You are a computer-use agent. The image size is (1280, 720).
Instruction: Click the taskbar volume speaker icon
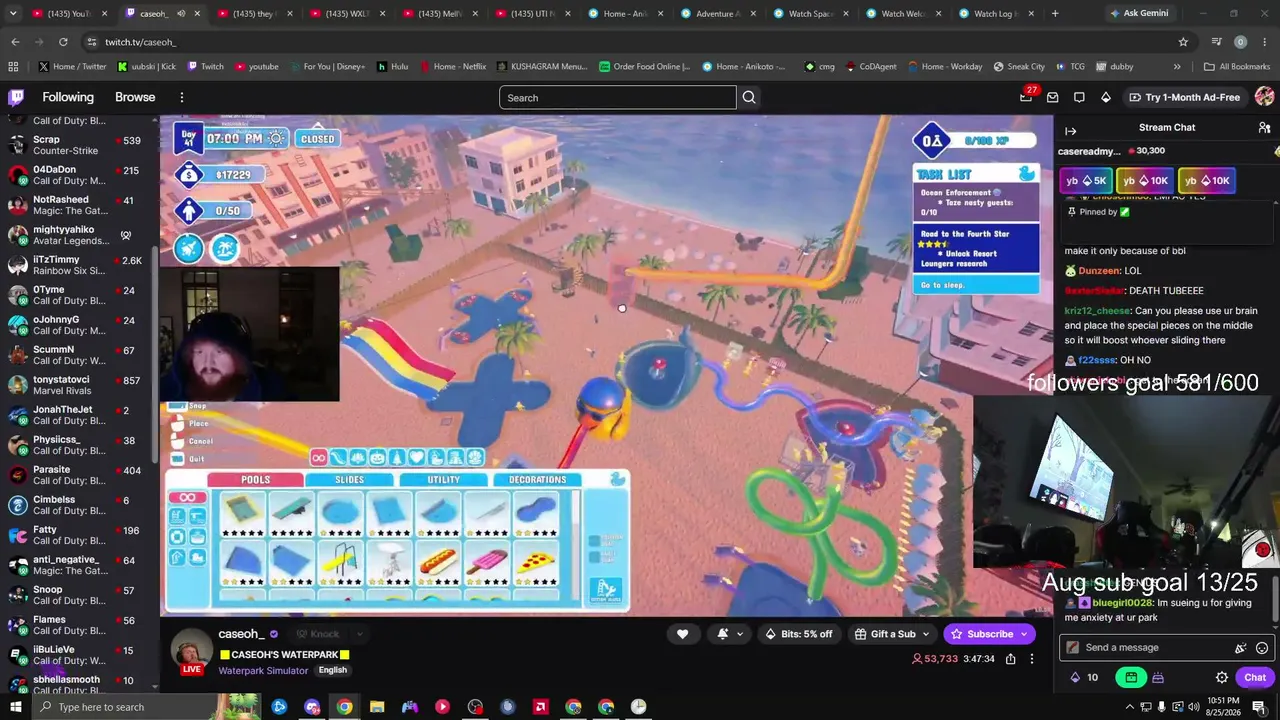click(1195, 707)
